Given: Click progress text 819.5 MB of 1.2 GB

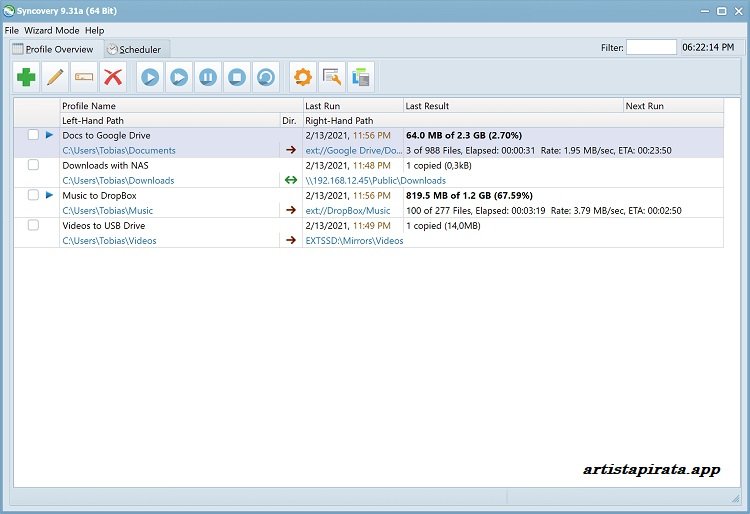Looking at the screenshot, I should click(469, 196).
